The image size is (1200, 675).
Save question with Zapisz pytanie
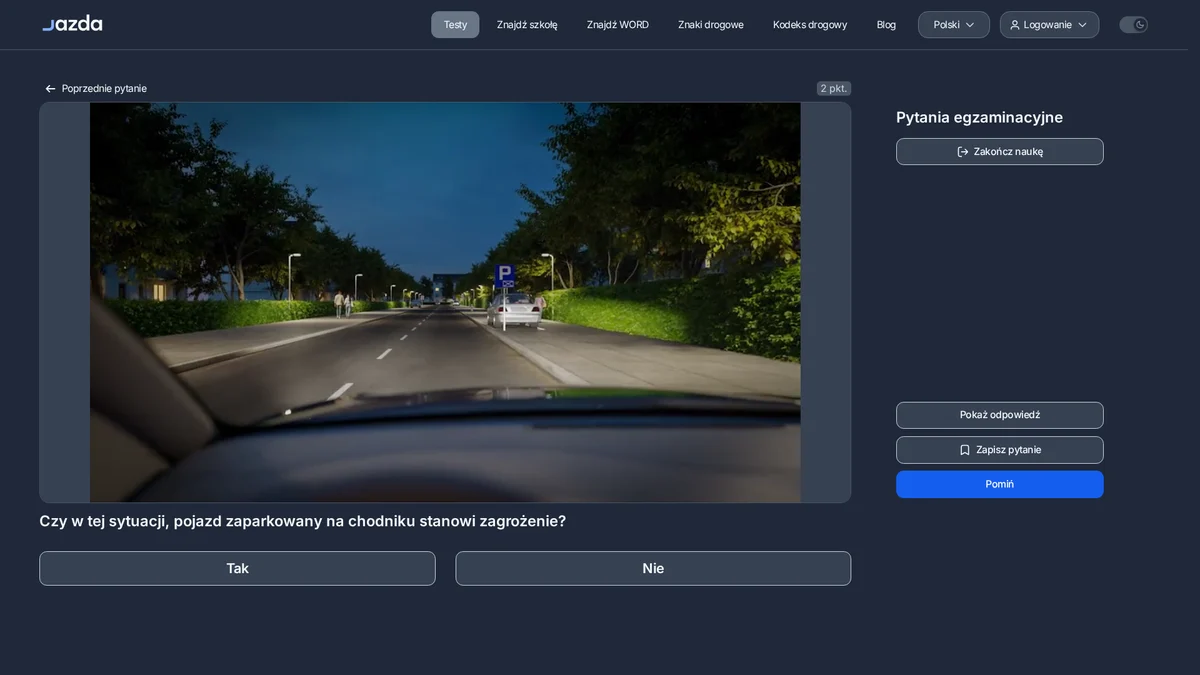[1000, 450]
